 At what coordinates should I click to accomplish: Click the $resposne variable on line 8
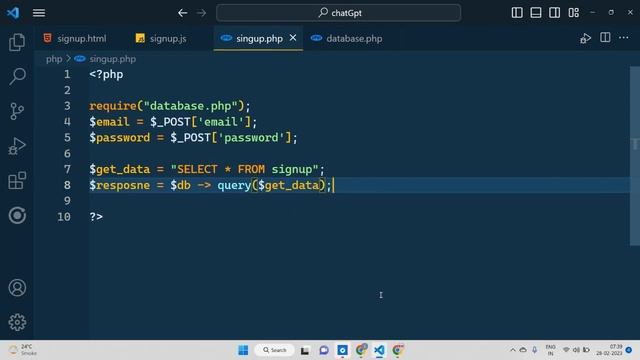tap(120, 185)
